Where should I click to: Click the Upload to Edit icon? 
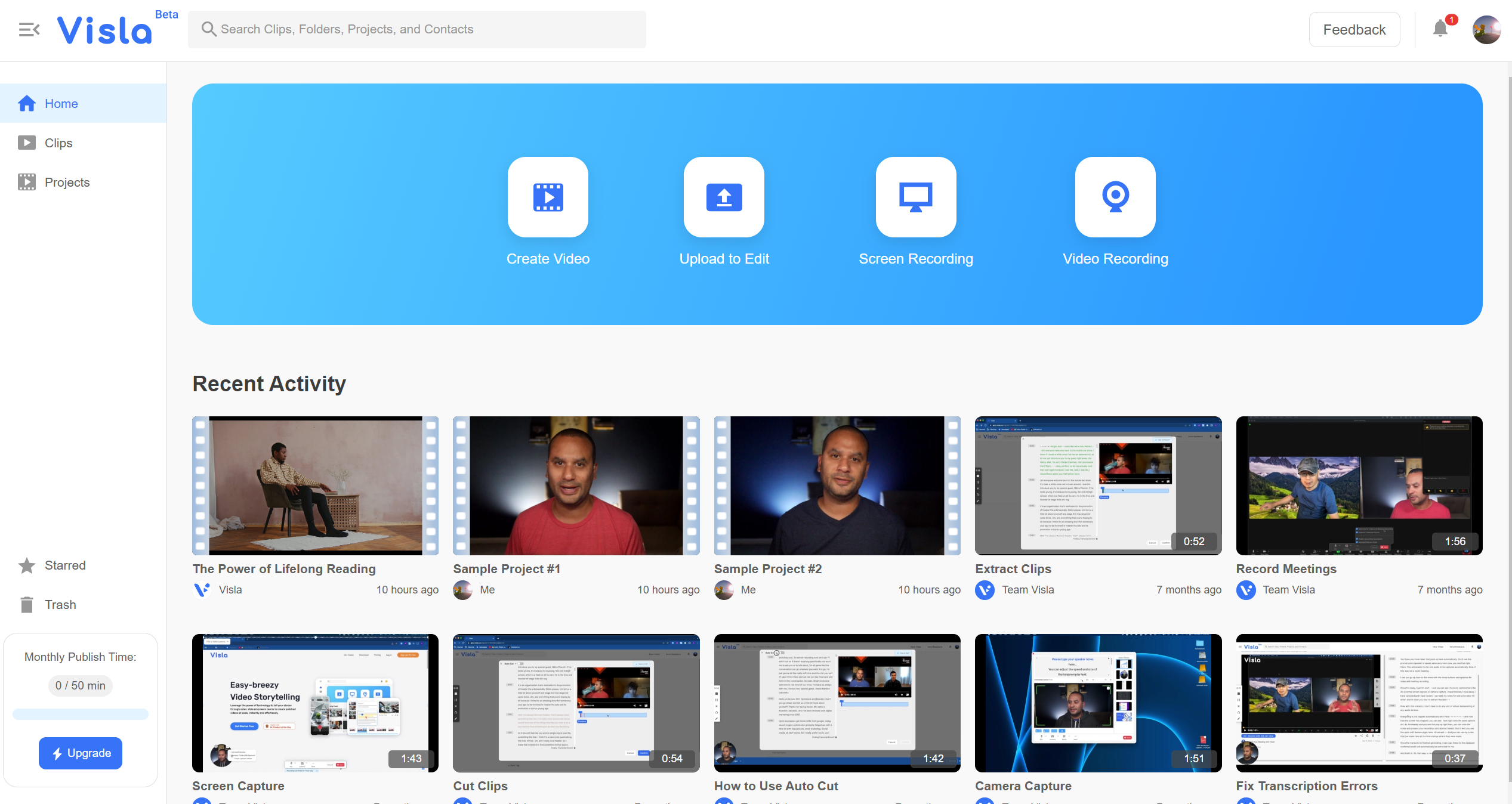(724, 197)
